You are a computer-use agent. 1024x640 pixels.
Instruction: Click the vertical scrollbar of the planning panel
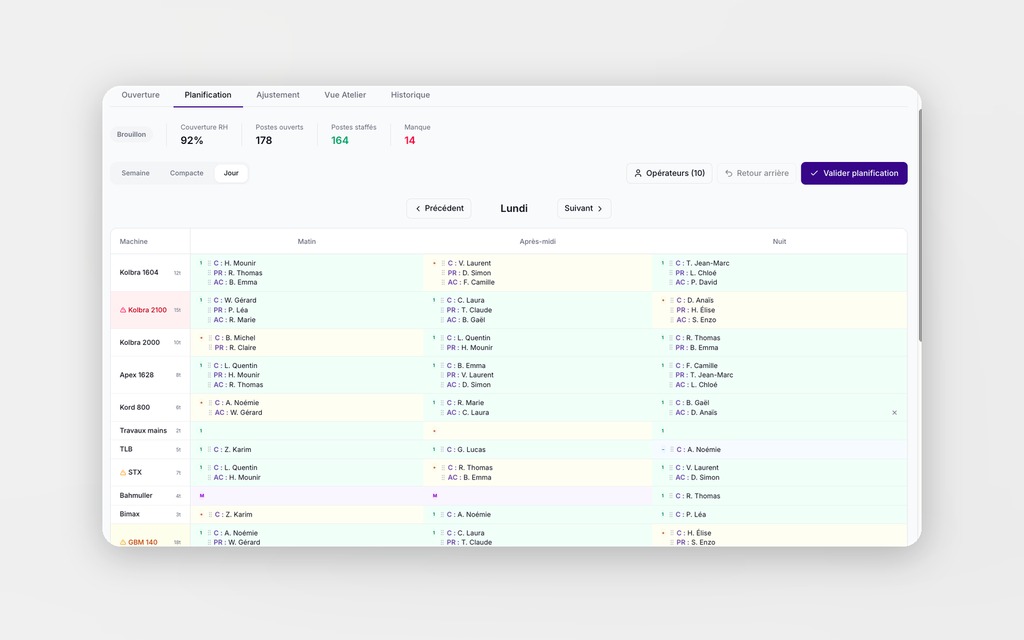(920, 225)
